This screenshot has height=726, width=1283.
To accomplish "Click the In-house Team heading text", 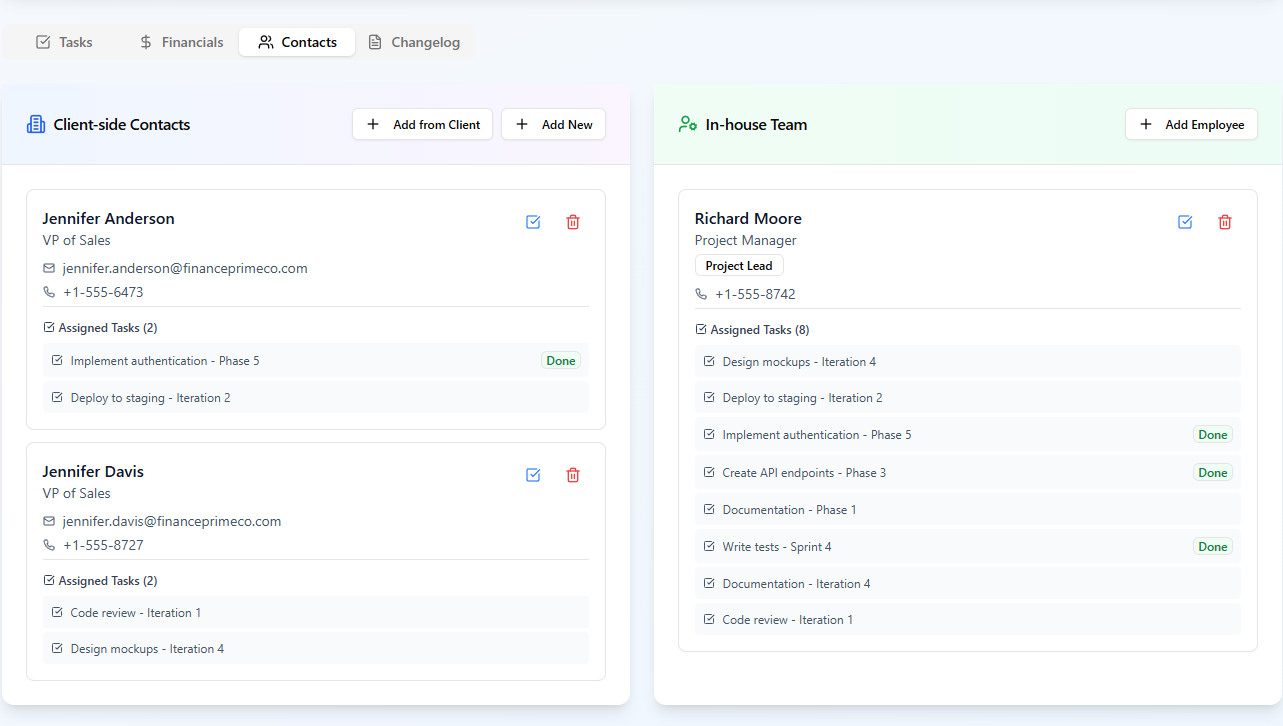I will click(x=757, y=125).
